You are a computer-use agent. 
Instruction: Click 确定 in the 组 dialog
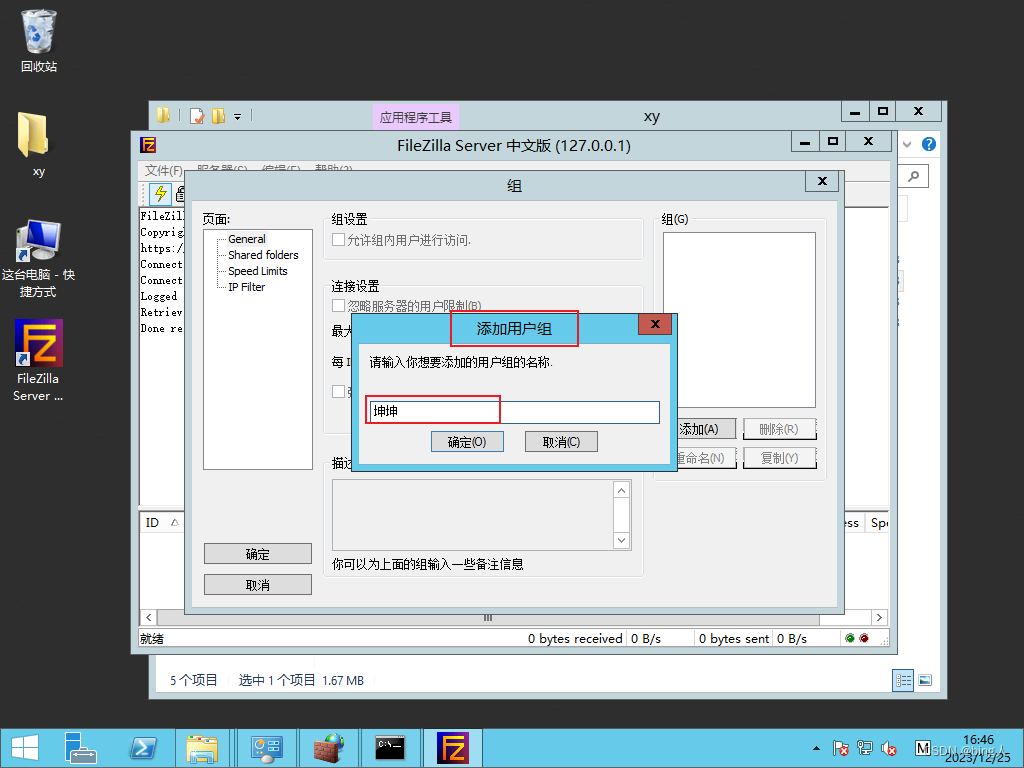click(x=257, y=554)
